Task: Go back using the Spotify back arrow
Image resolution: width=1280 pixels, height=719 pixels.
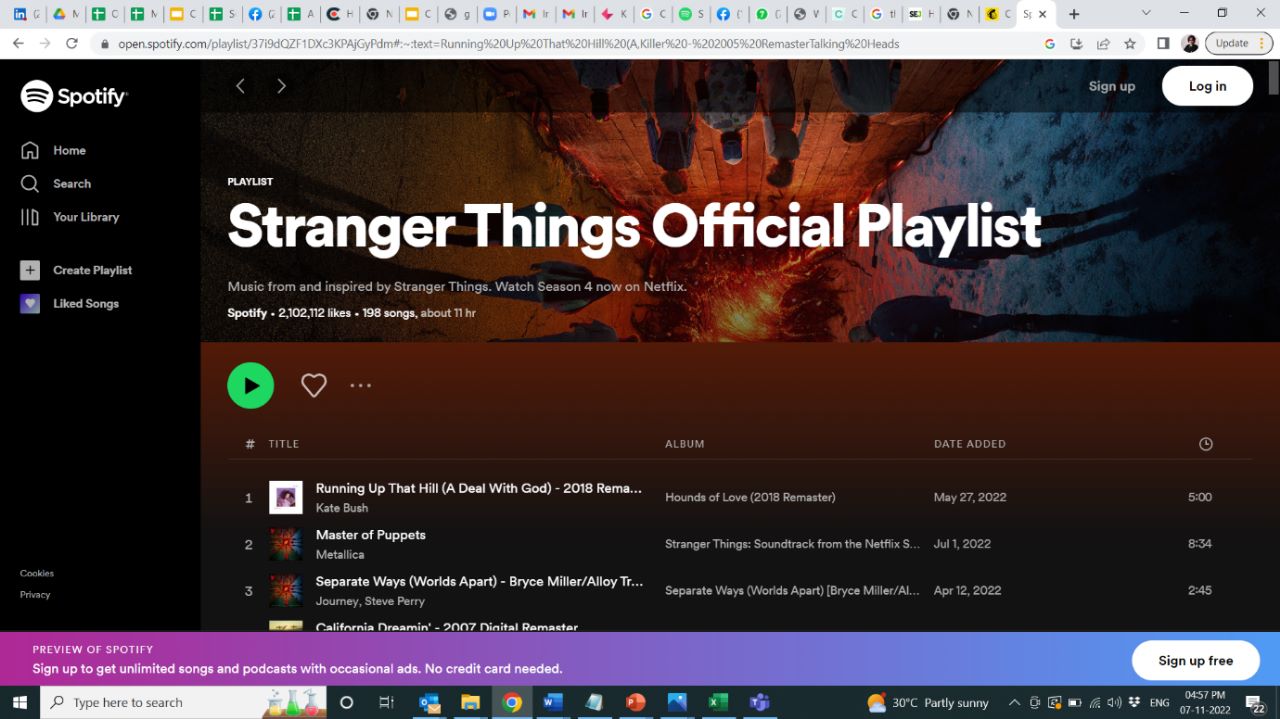Action: click(240, 86)
